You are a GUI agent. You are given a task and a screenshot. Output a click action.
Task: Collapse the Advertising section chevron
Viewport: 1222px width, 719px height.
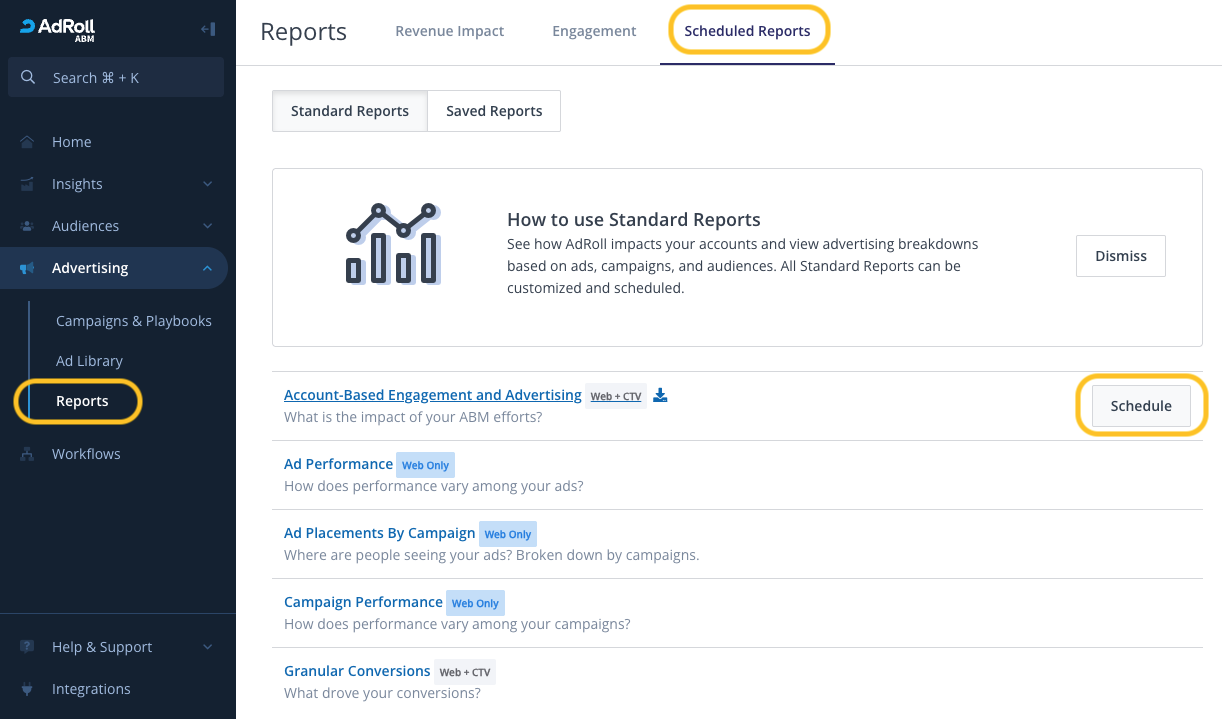point(207,268)
